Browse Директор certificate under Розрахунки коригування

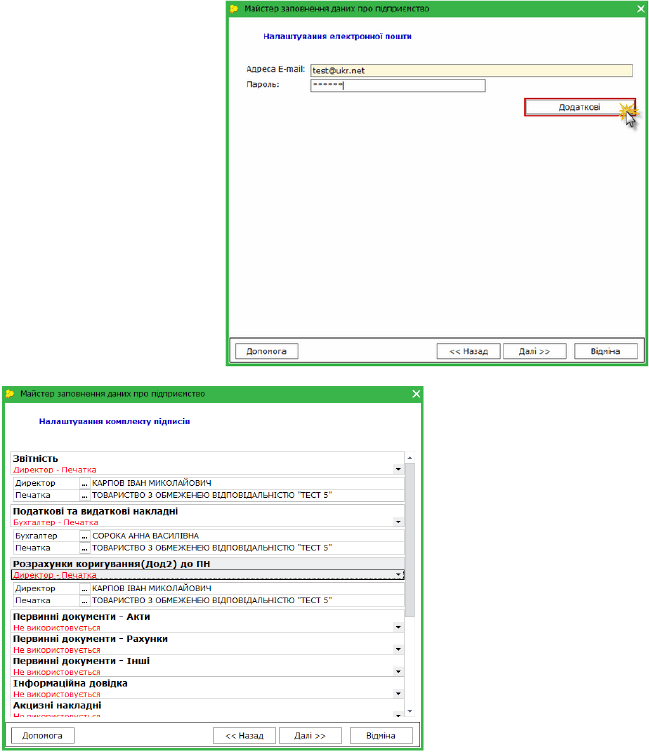pos(84,588)
